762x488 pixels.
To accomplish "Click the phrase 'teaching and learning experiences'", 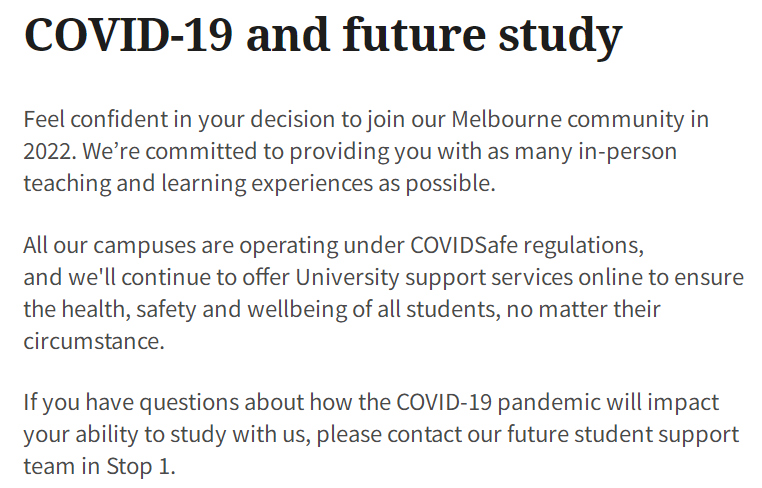I will pyautogui.click(x=198, y=184).
